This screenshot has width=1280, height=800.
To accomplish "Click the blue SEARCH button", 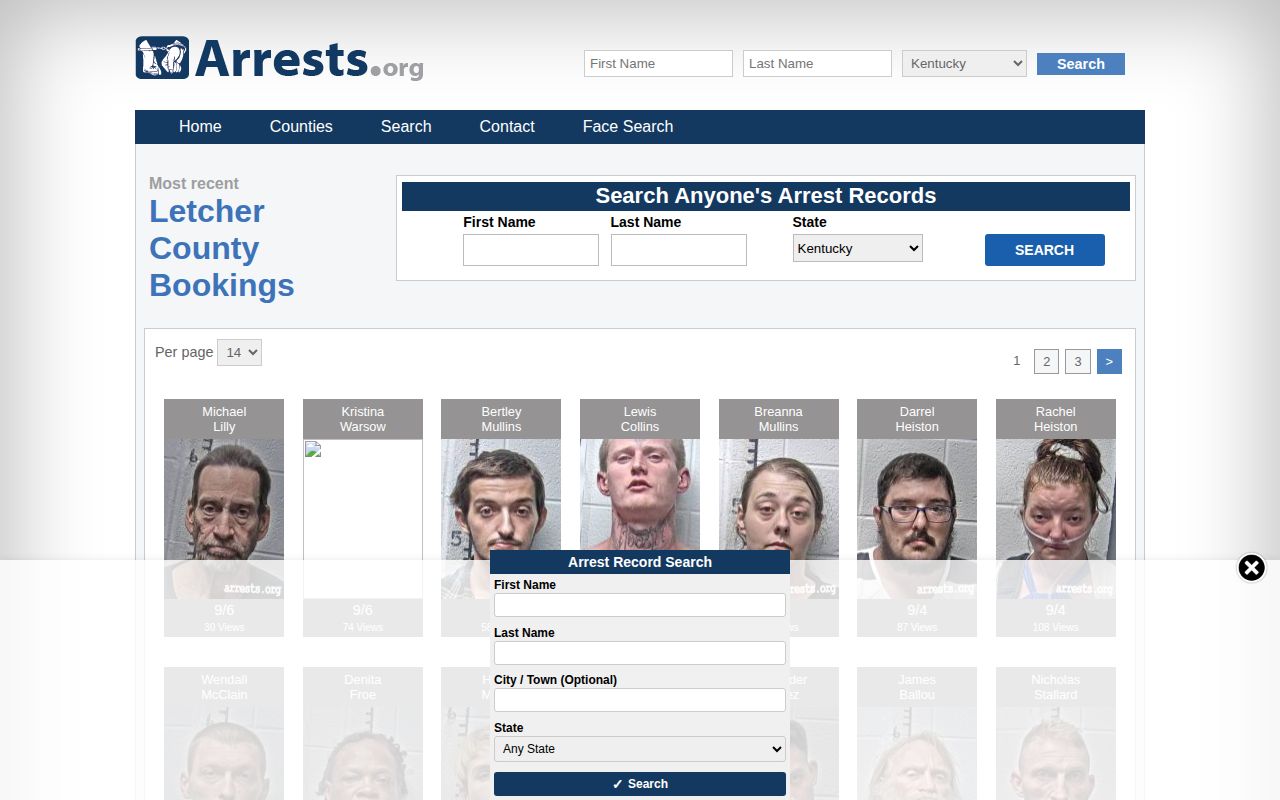I will click(1045, 250).
